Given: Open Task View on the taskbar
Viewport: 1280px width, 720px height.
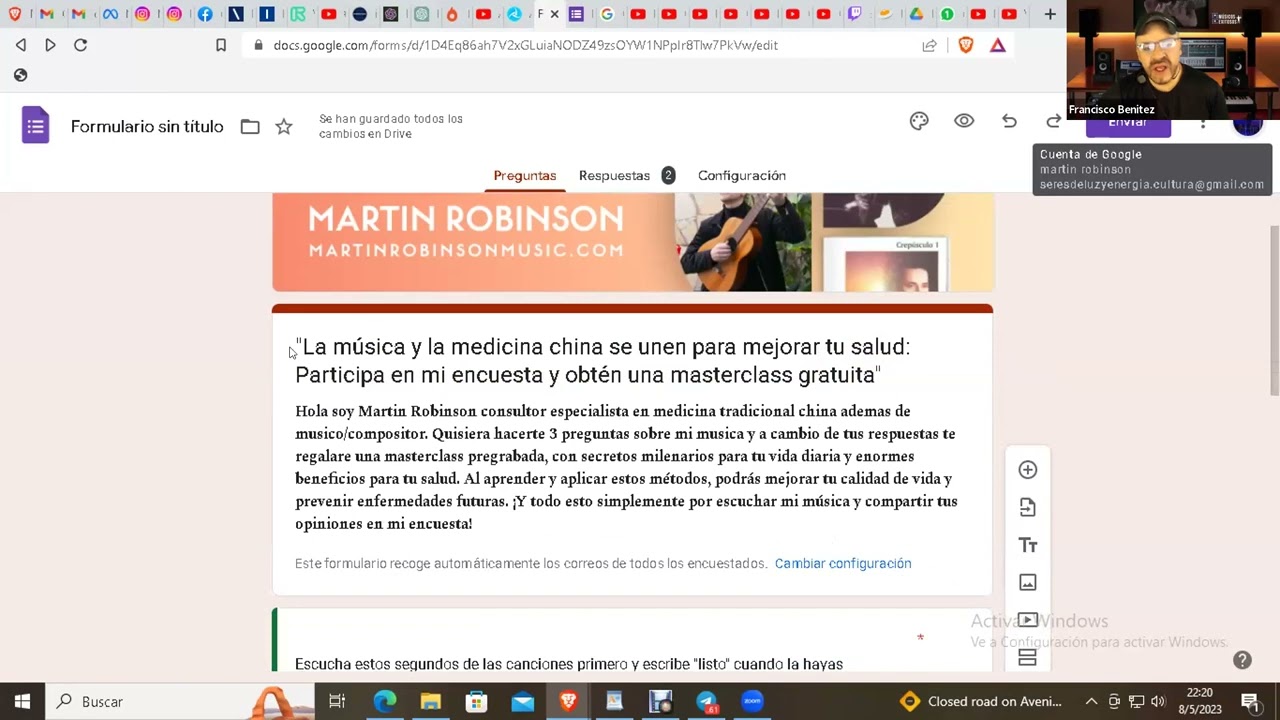Looking at the screenshot, I should [337, 702].
